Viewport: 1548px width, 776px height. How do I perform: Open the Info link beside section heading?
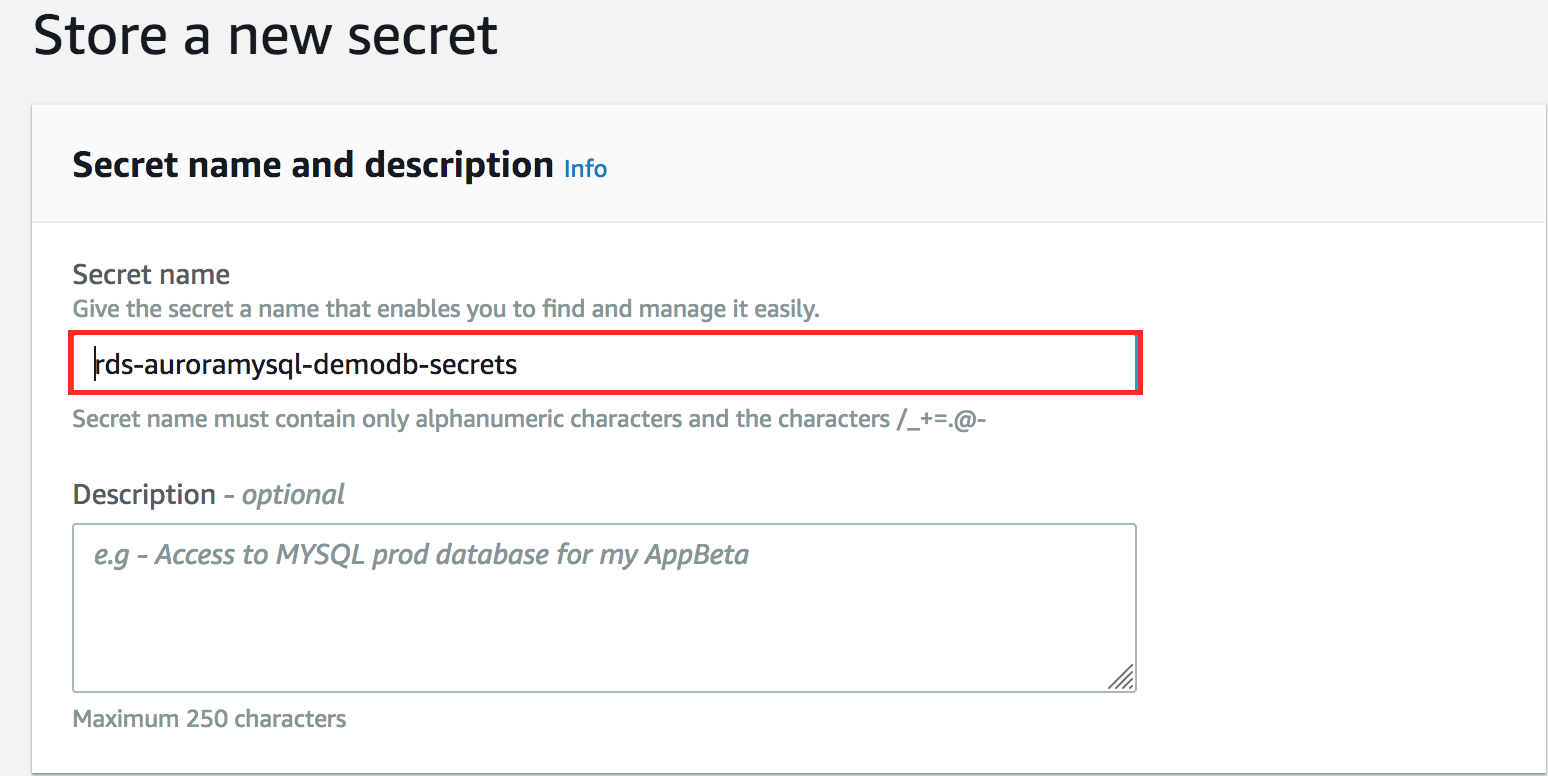point(585,168)
